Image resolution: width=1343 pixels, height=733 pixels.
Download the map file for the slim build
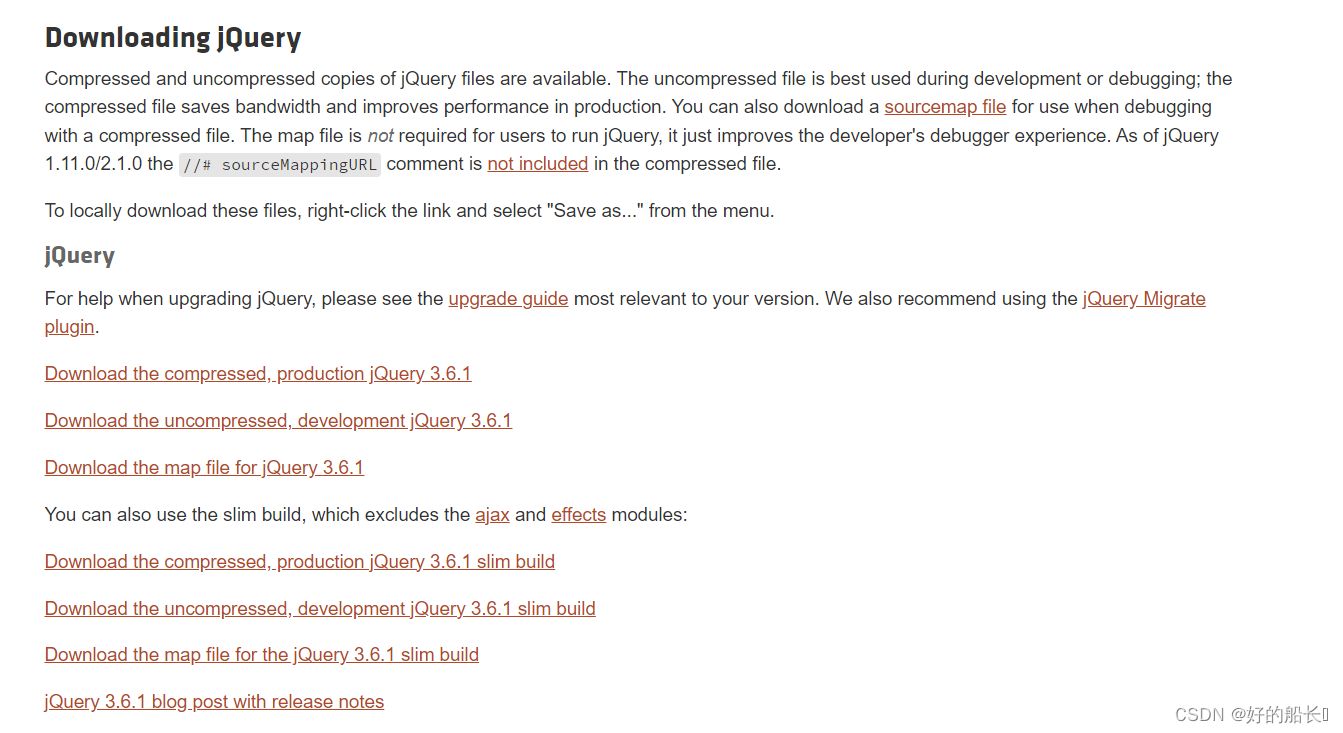tap(261, 654)
